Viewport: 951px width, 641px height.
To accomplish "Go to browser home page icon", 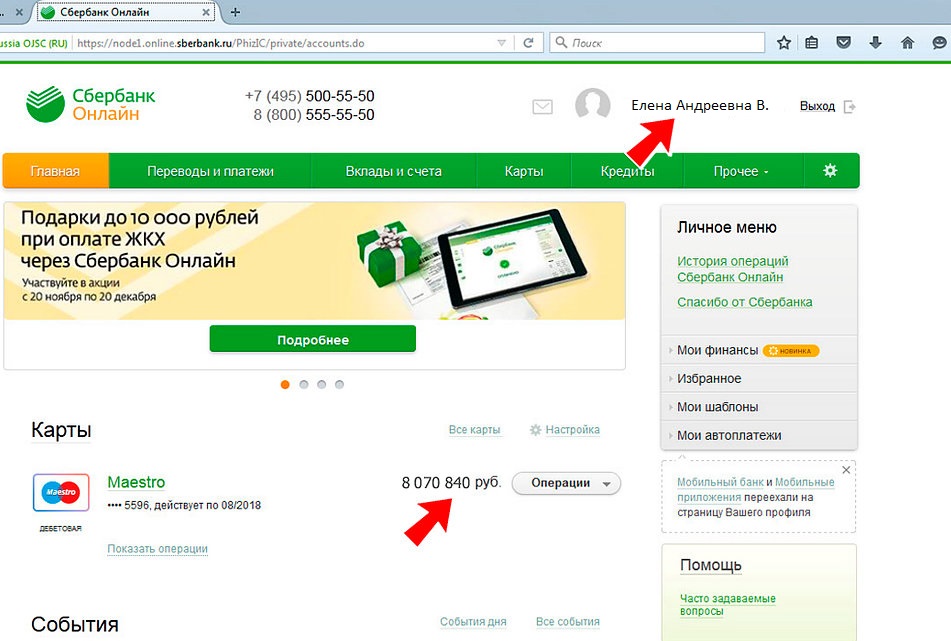I will [907, 43].
